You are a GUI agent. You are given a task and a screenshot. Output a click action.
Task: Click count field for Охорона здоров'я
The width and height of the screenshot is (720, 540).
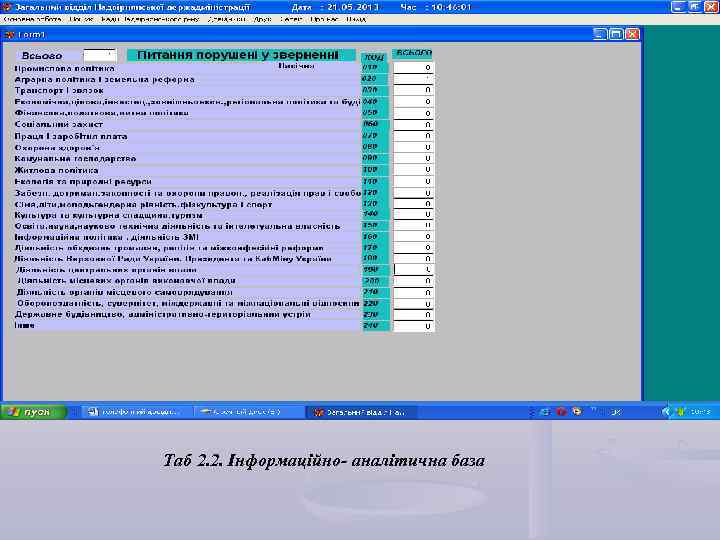pyautogui.click(x=413, y=147)
